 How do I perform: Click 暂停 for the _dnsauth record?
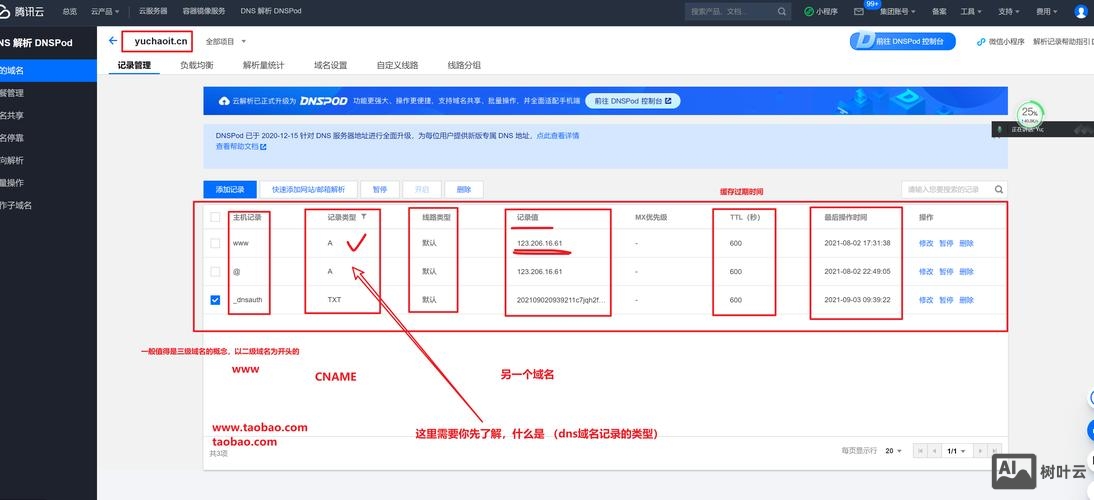[x=946, y=300]
